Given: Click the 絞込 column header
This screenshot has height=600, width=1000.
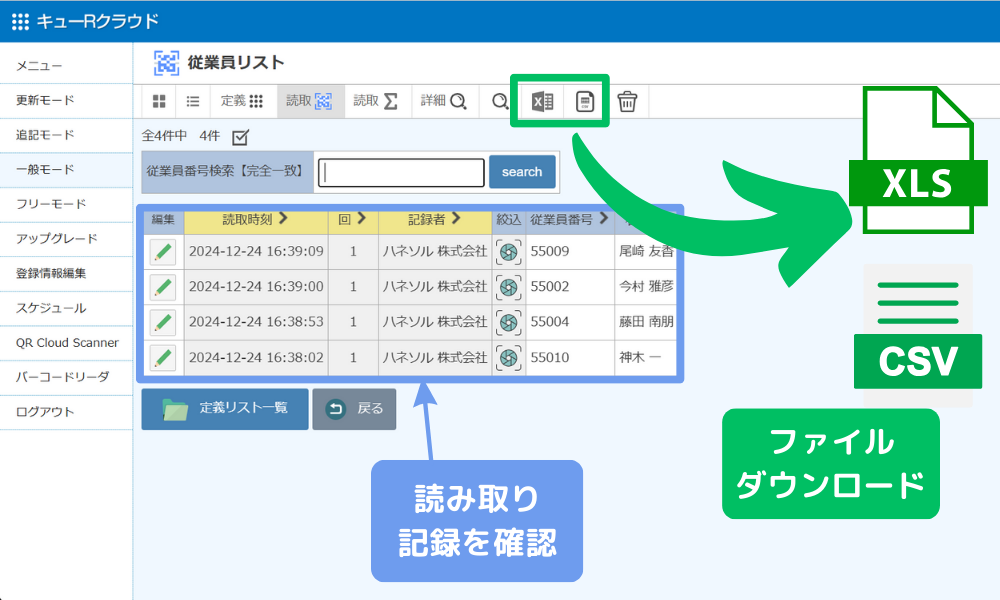Looking at the screenshot, I should pyautogui.click(x=509, y=220).
